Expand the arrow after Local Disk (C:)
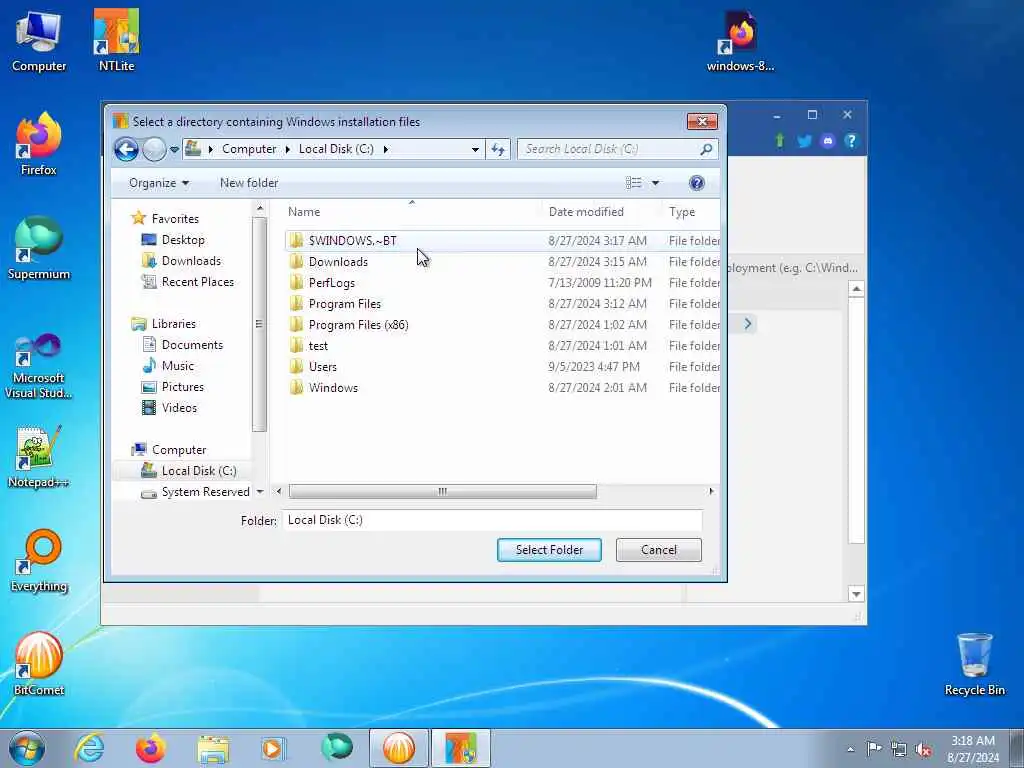The width and height of the screenshot is (1024, 768). (386, 149)
